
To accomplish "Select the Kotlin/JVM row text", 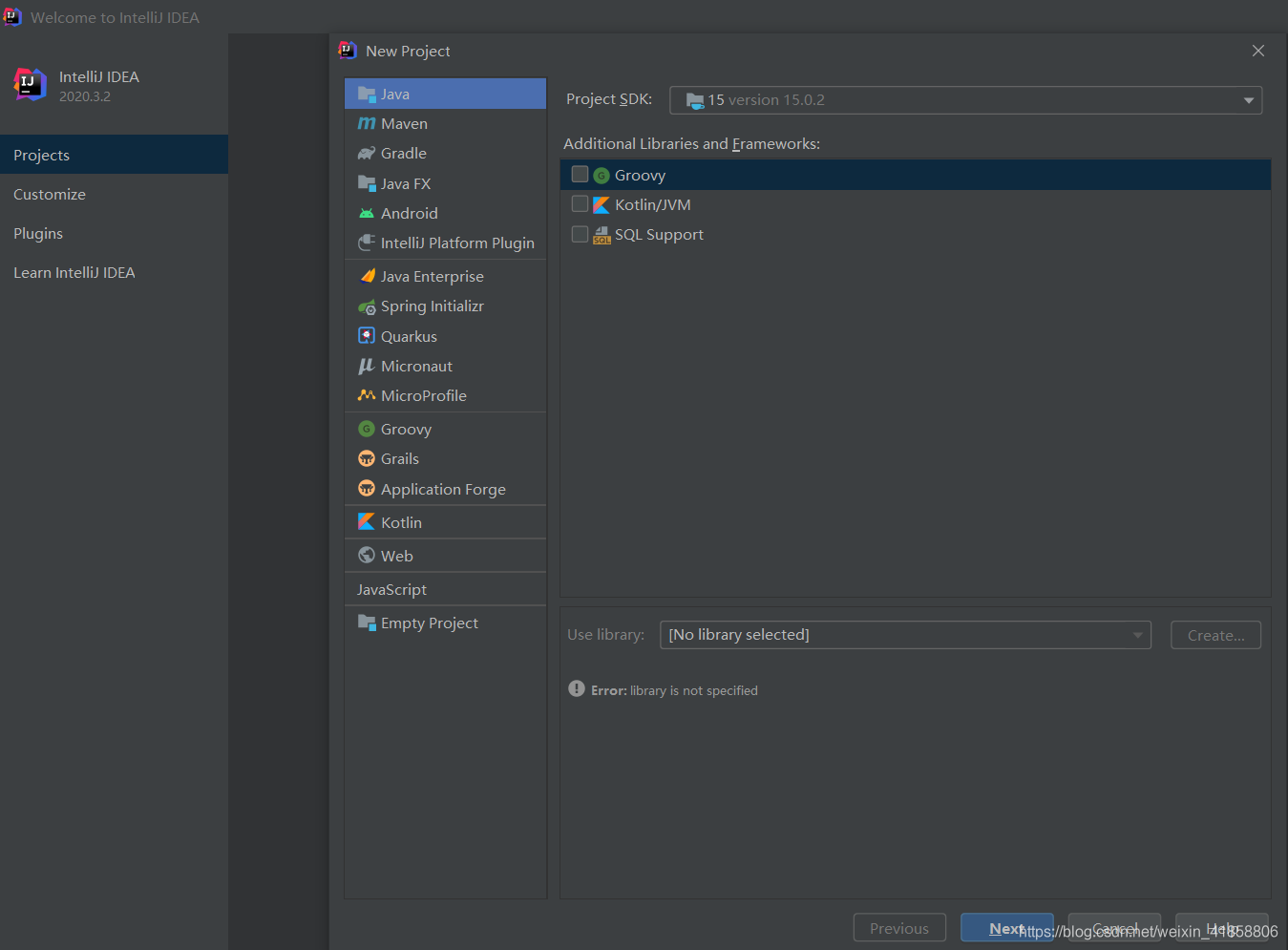I will [653, 204].
